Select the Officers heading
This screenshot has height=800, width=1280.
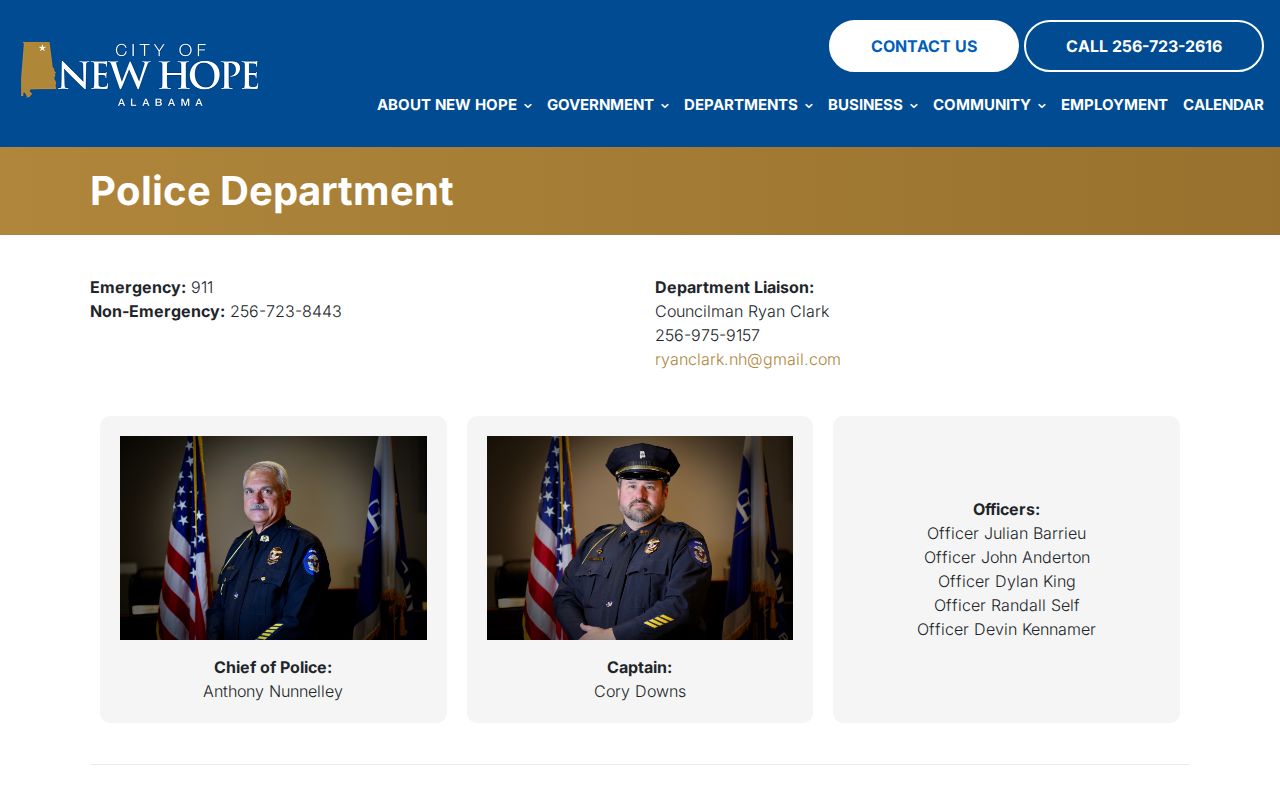(1006, 510)
